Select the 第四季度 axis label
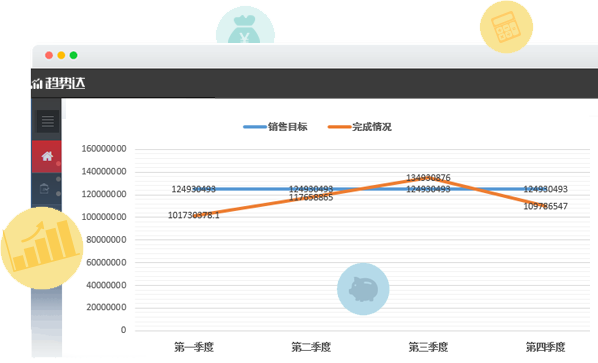The height and width of the screenshot is (363, 598). (545, 347)
